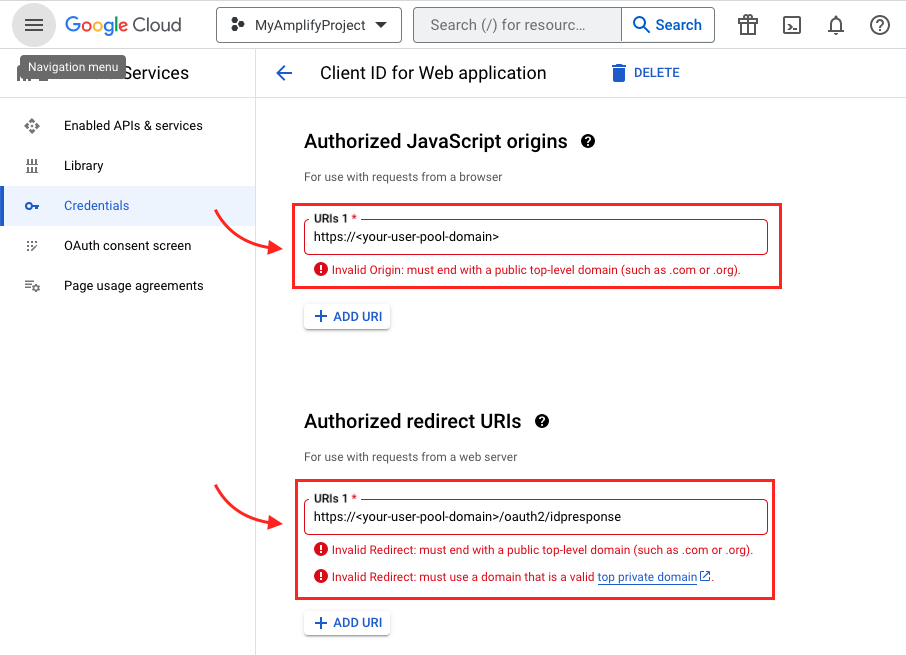This screenshot has height=655, width=906.
Task: Click the Authorized redirect URIs heading
Action: click(413, 421)
